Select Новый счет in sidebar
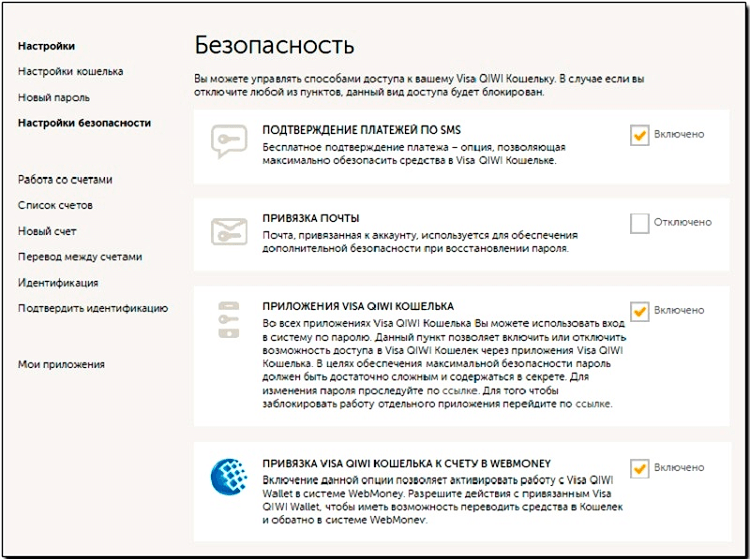Viewport: 750px width, 559px height. pyautogui.click(x=47, y=231)
